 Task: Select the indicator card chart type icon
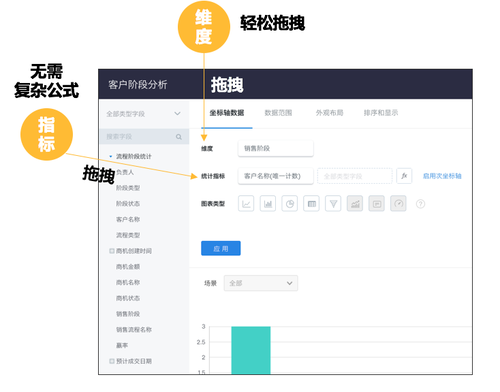[x=377, y=204]
